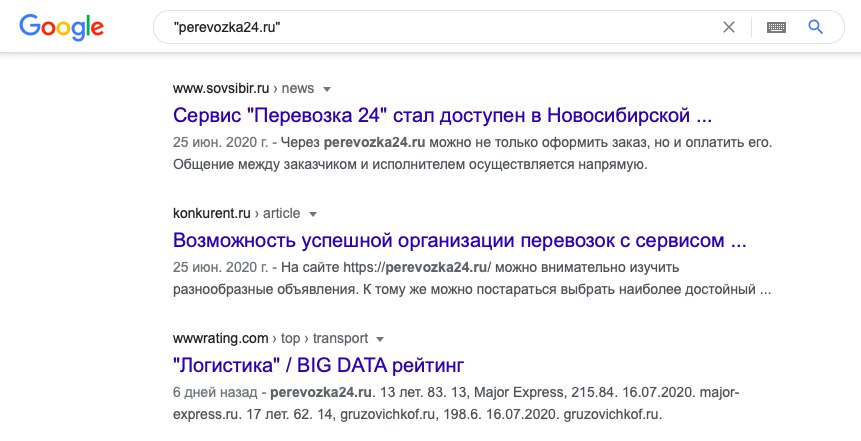Expand dropdown arrow next to sovsibir.ru news
Screen dimensions: 861x441
[x=327, y=89]
